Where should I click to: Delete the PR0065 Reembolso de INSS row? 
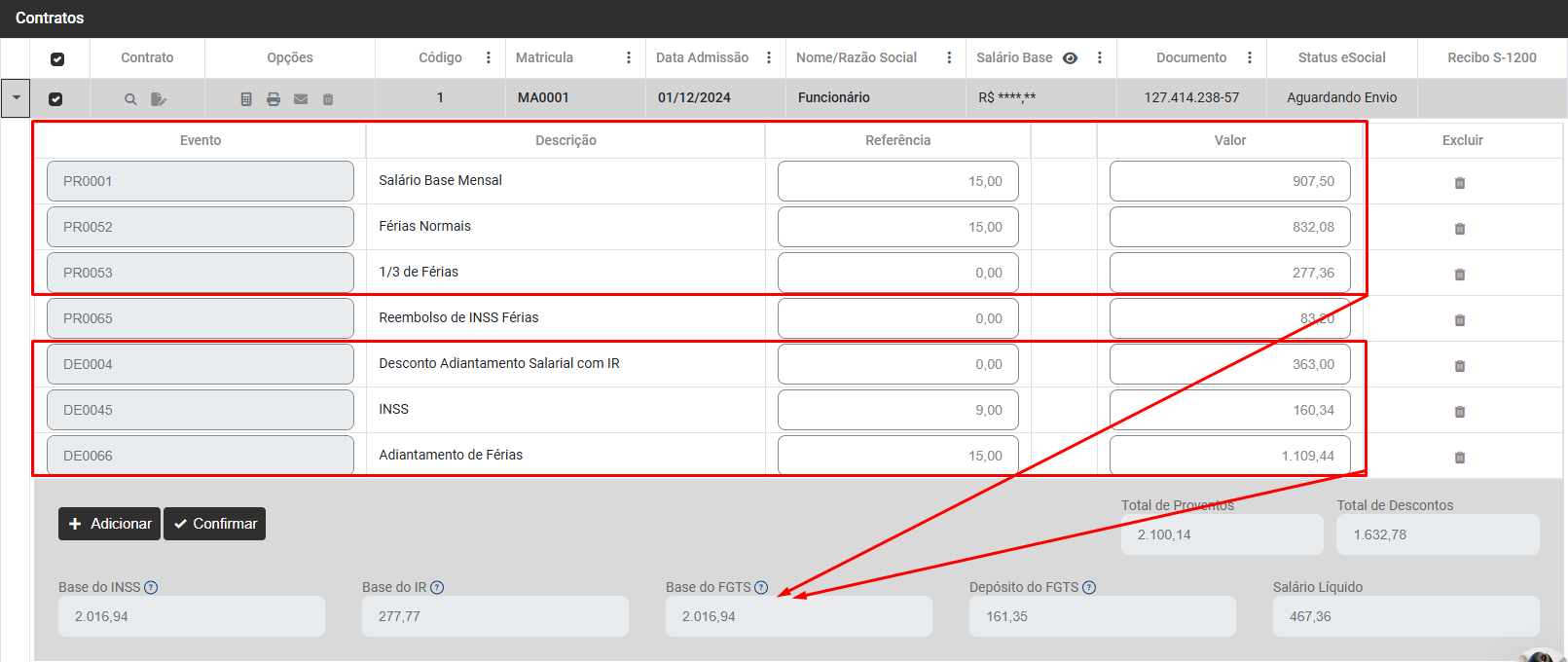point(1460,320)
